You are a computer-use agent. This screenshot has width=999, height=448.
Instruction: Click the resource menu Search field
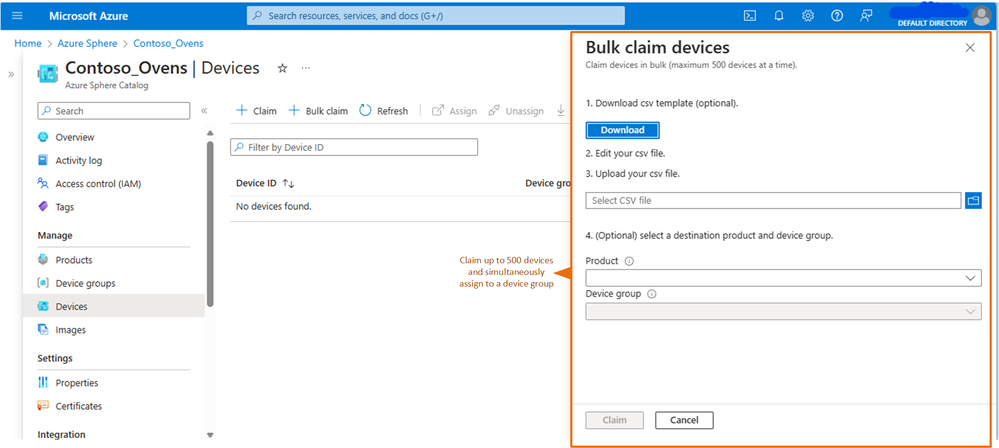pos(114,111)
